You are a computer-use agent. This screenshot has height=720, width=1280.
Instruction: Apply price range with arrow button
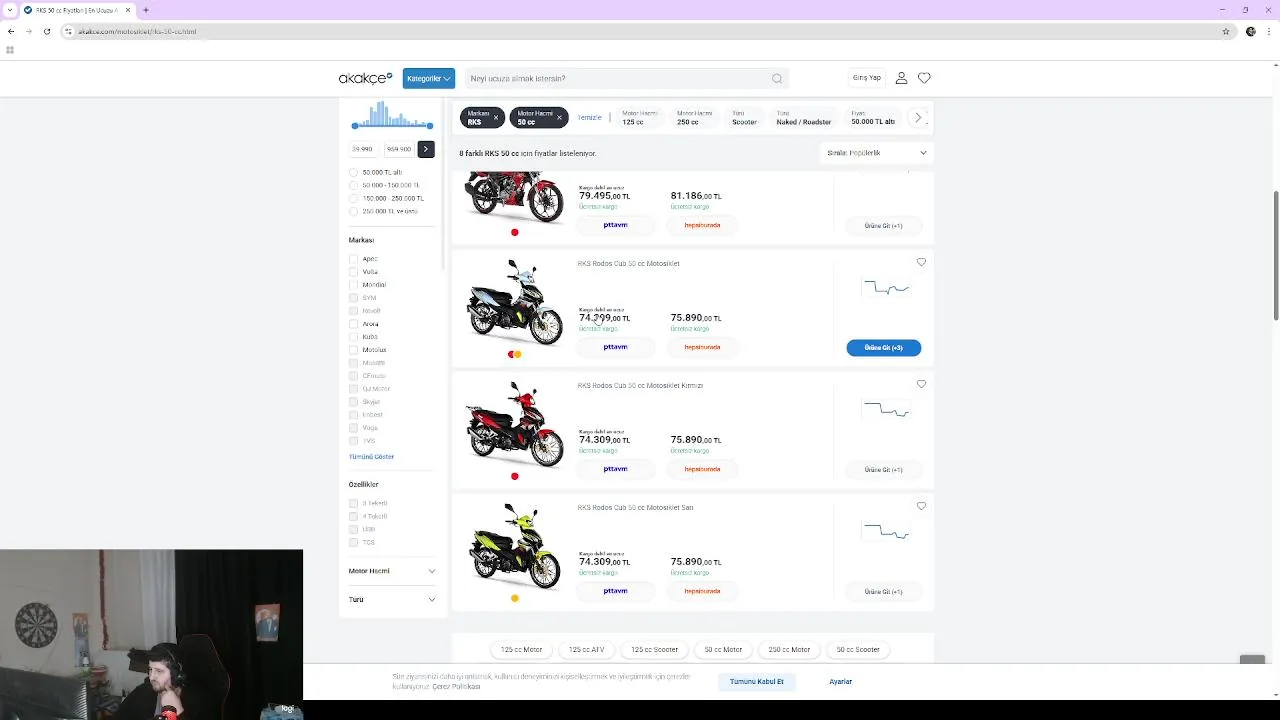click(x=425, y=149)
